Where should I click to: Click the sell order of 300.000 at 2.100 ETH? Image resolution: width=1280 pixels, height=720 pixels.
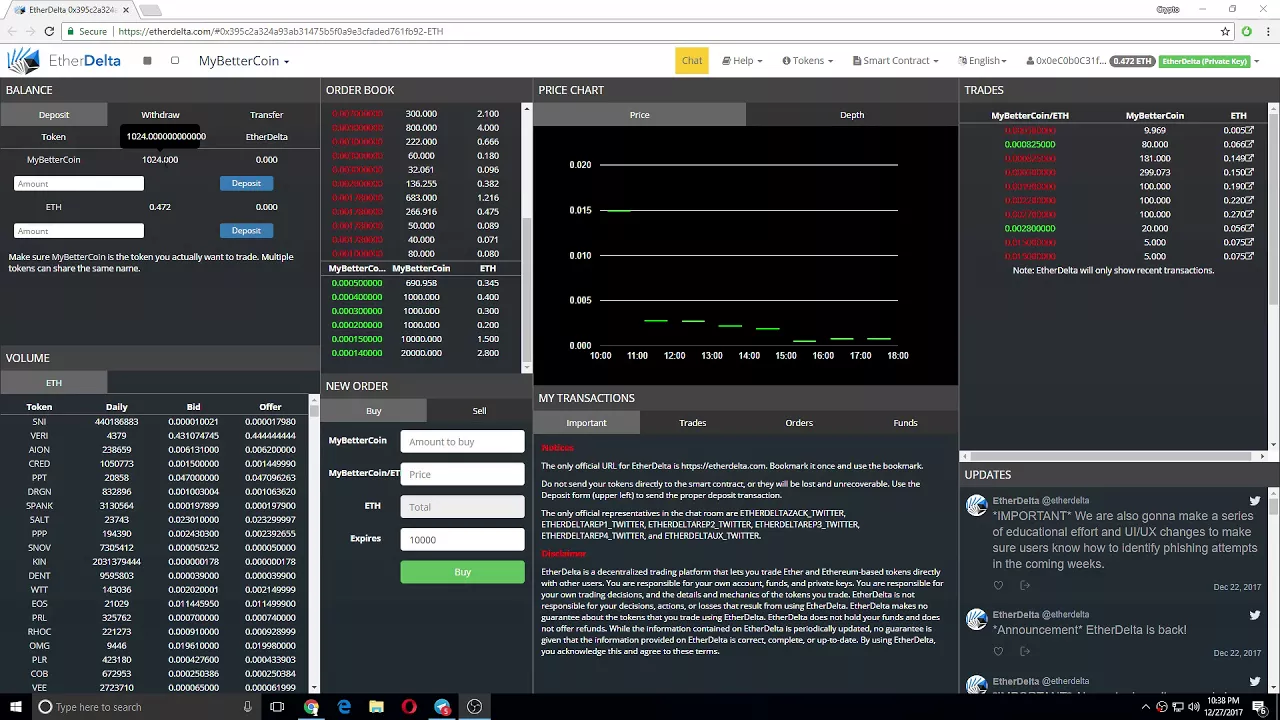click(421, 114)
